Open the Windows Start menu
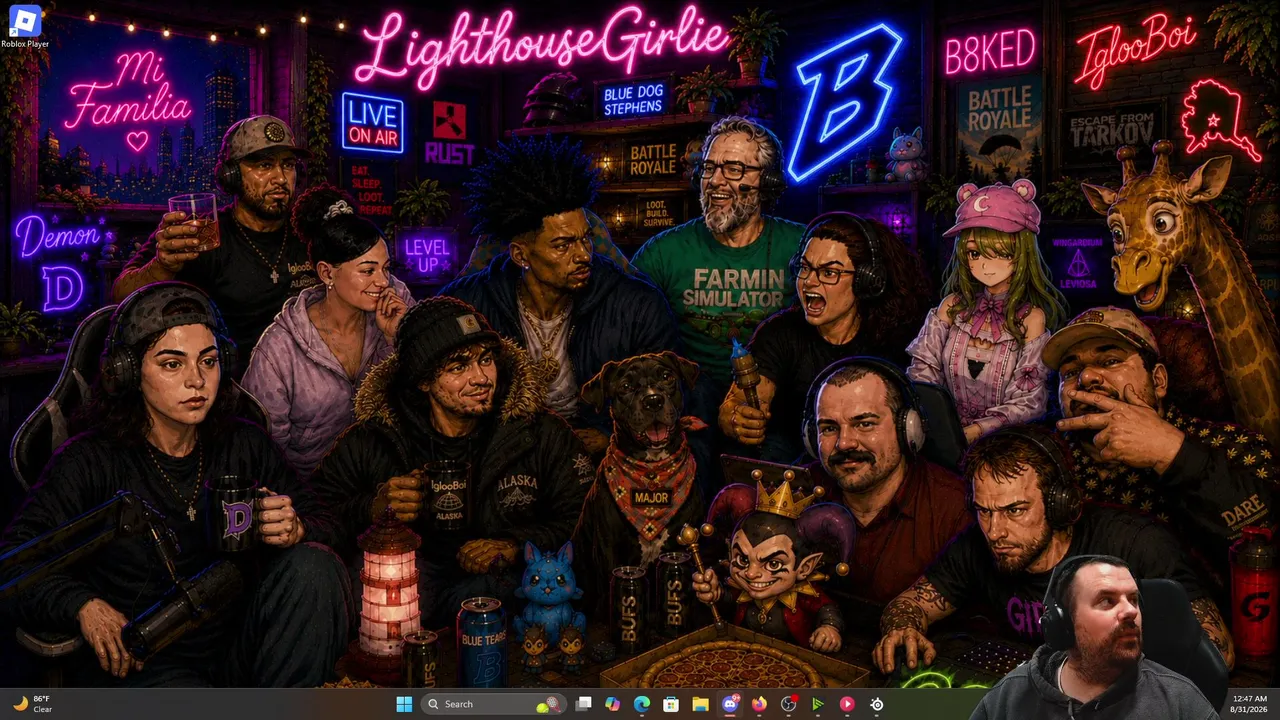The width and height of the screenshot is (1280, 720). [x=404, y=704]
